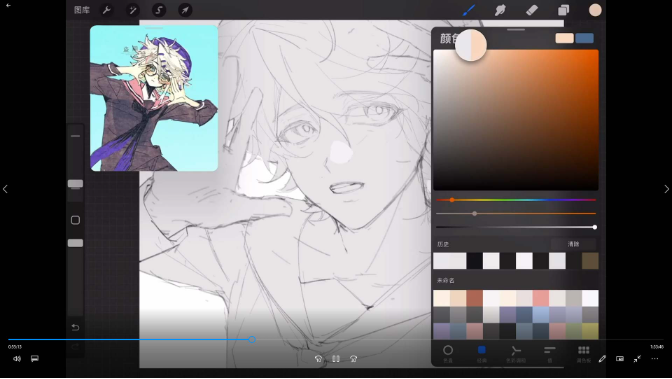Select the S-shaped Selection tool
The image size is (672, 379).
pyautogui.click(x=159, y=10)
